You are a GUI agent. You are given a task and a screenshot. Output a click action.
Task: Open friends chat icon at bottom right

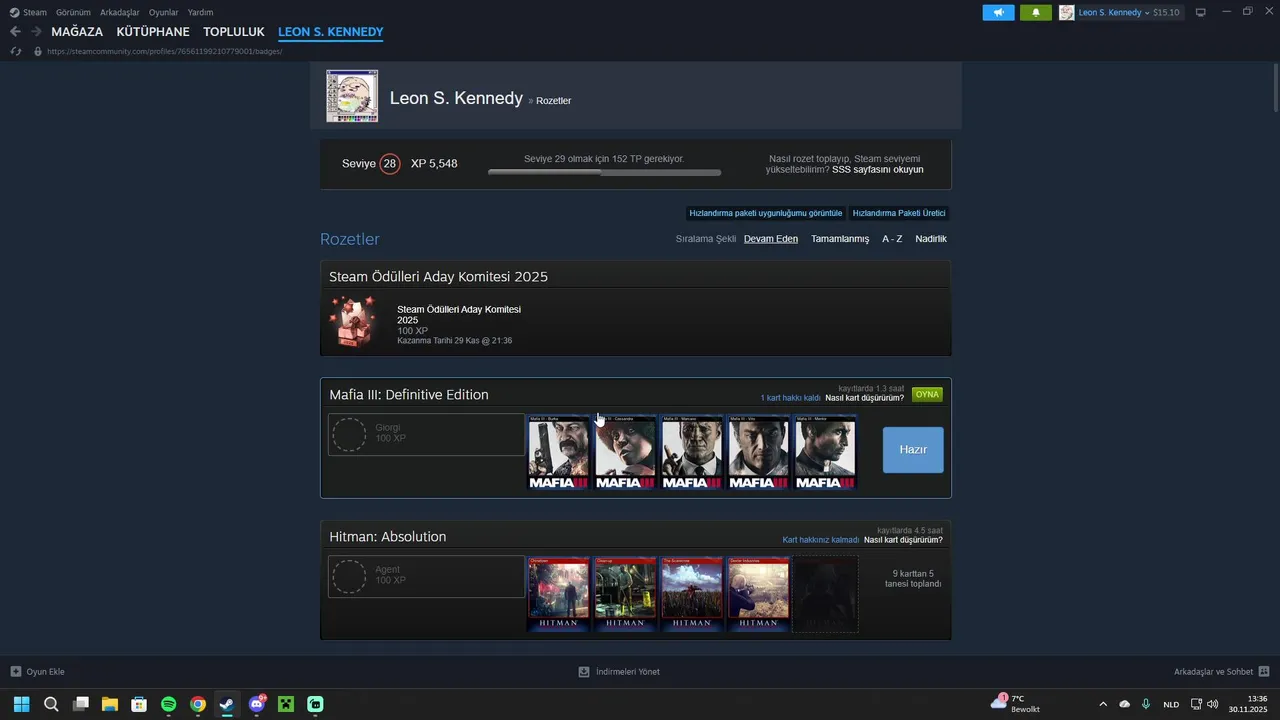pyautogui.click(x=1264, y=672)
